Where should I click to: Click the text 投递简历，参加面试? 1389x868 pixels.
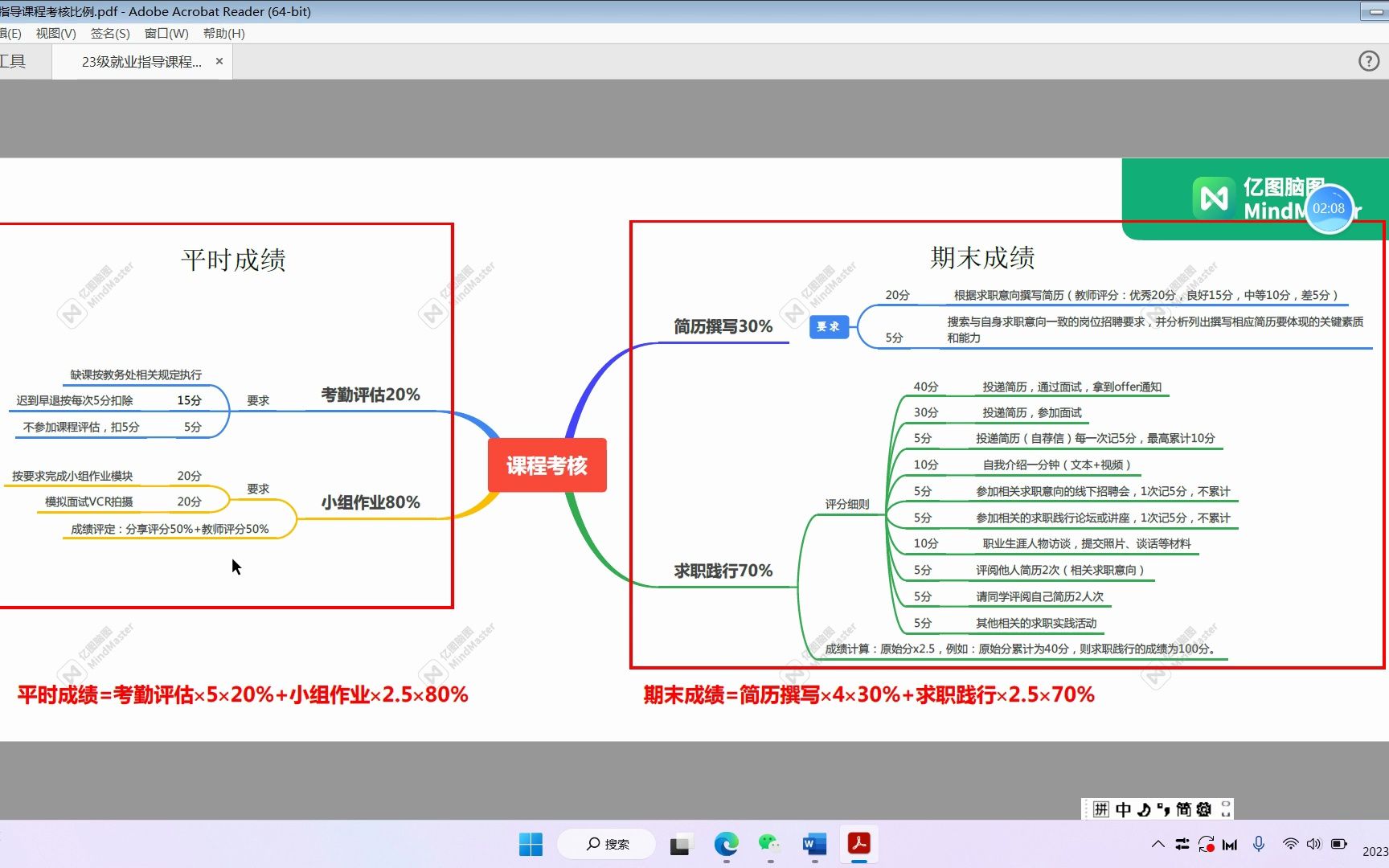[x=1032, y=412]
